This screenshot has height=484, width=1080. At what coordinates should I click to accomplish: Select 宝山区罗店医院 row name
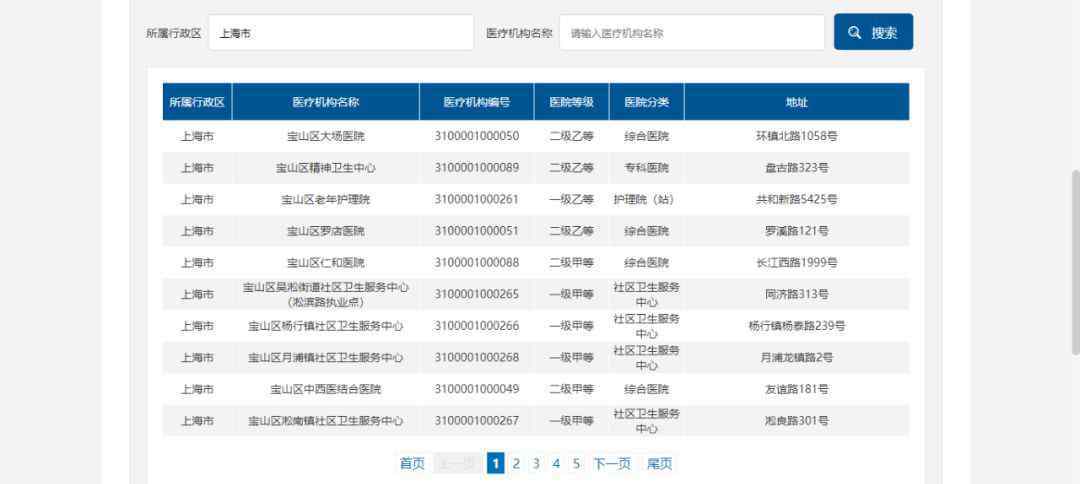[x=326, y=231]
